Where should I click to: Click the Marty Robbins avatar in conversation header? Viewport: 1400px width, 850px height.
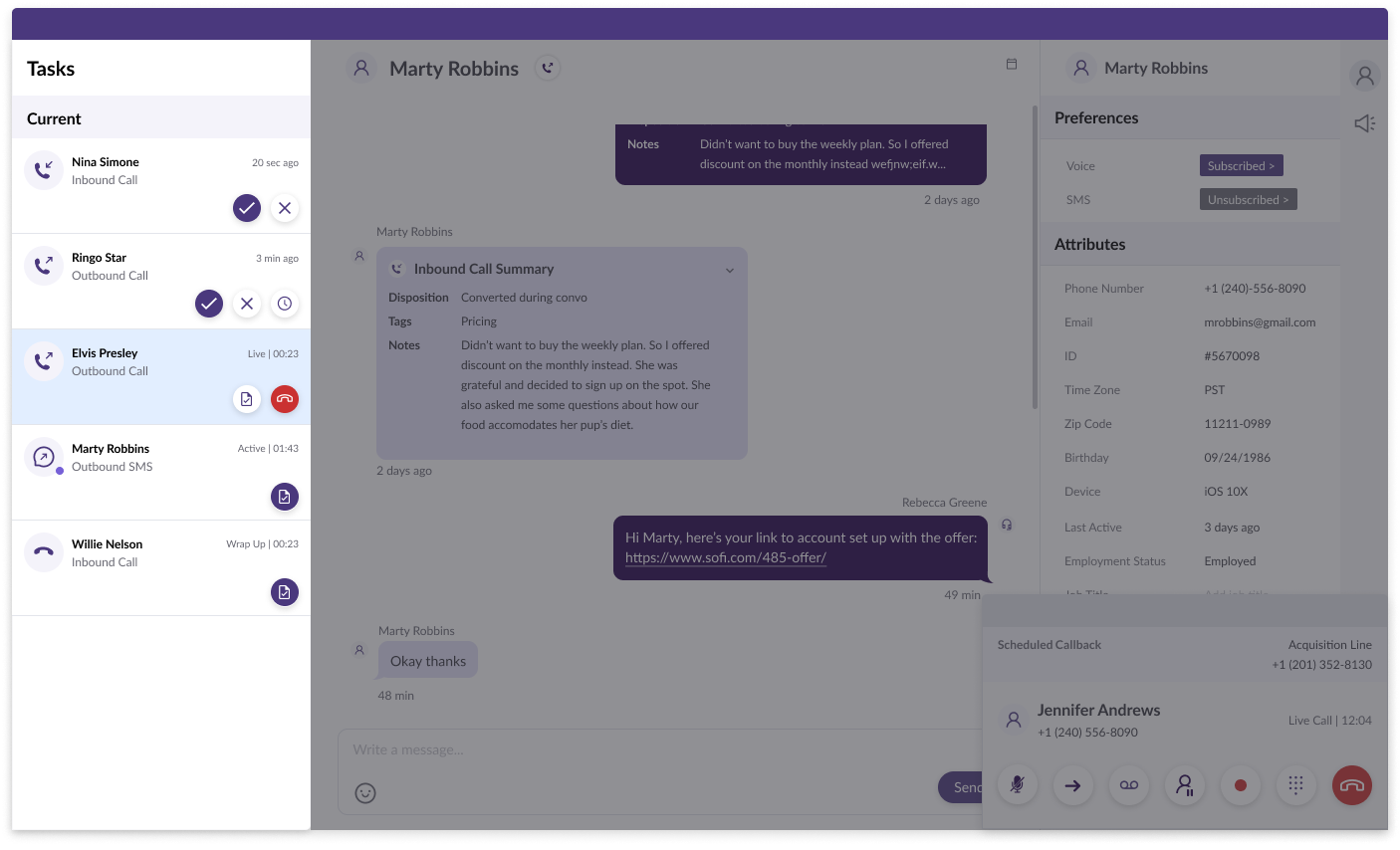coord(361,68)
